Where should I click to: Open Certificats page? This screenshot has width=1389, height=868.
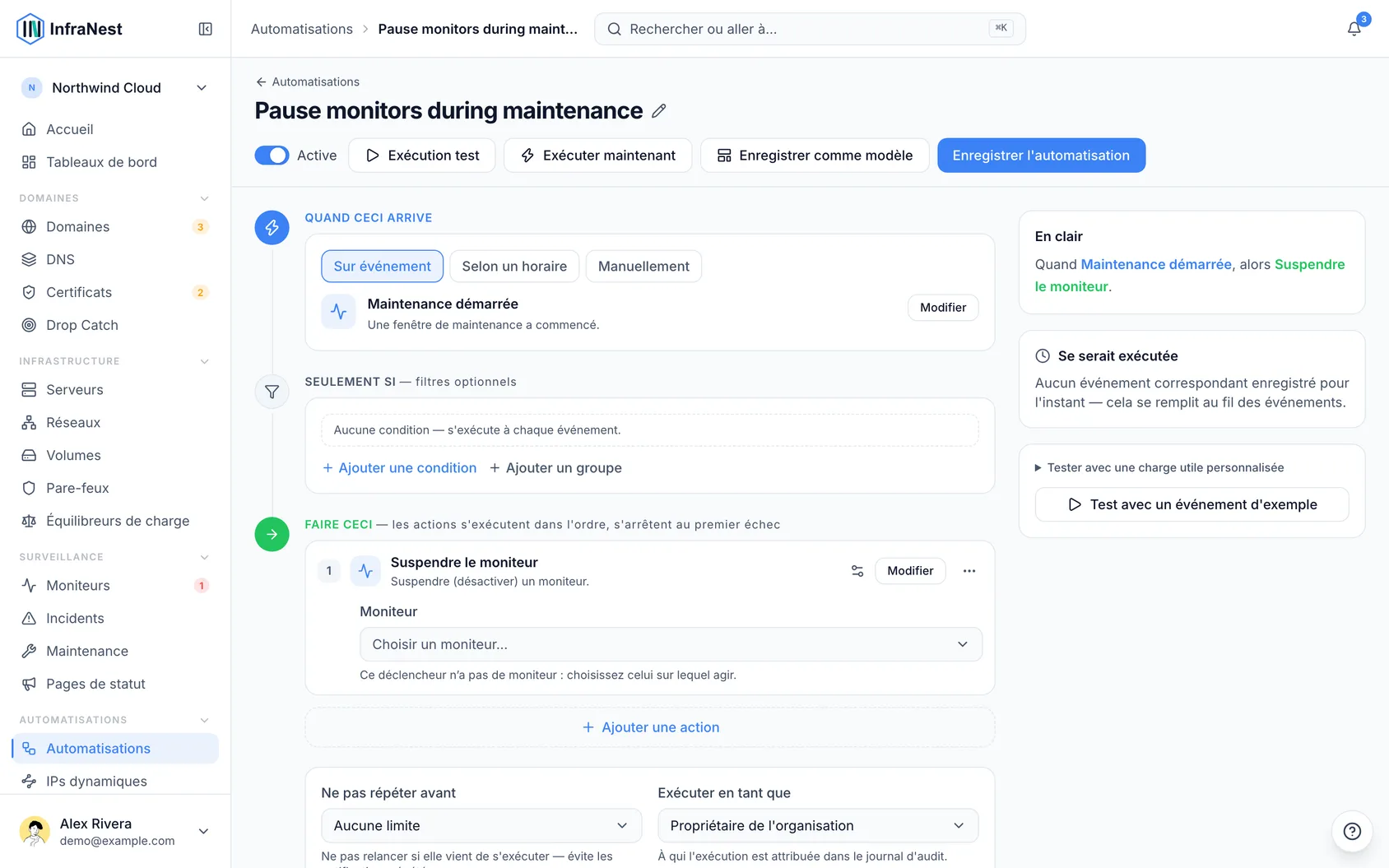[115, 292]
